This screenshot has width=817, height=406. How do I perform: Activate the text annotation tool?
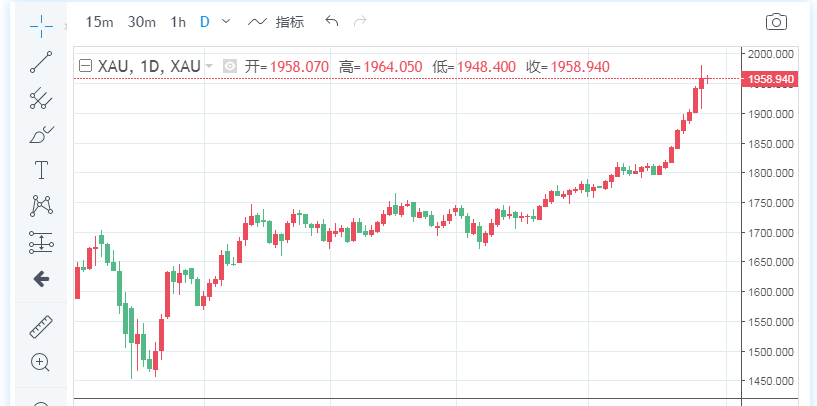click(x=41, y=170)
